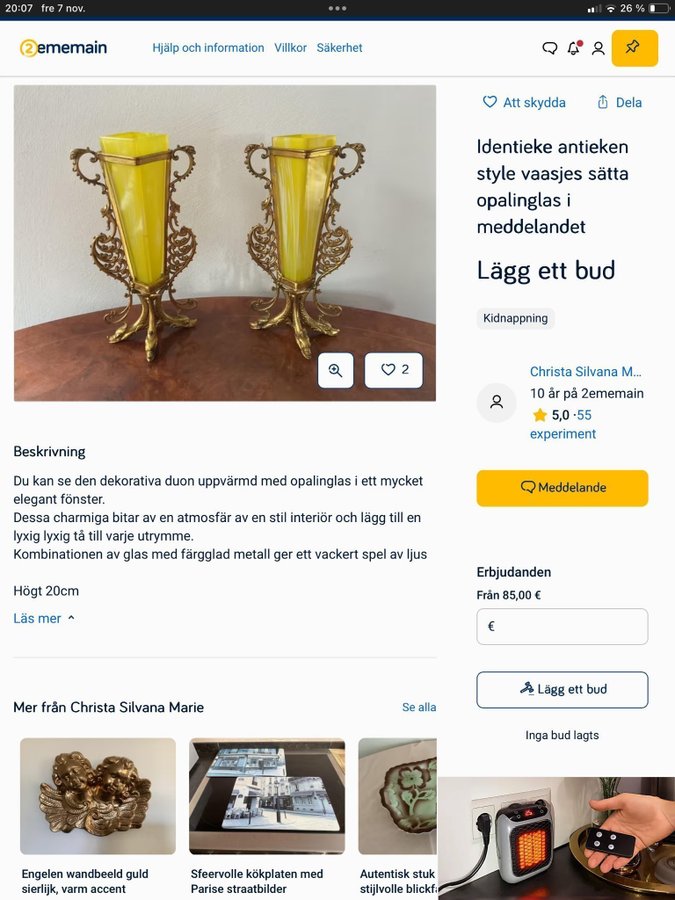Click Se alla link

click(419, 707)
